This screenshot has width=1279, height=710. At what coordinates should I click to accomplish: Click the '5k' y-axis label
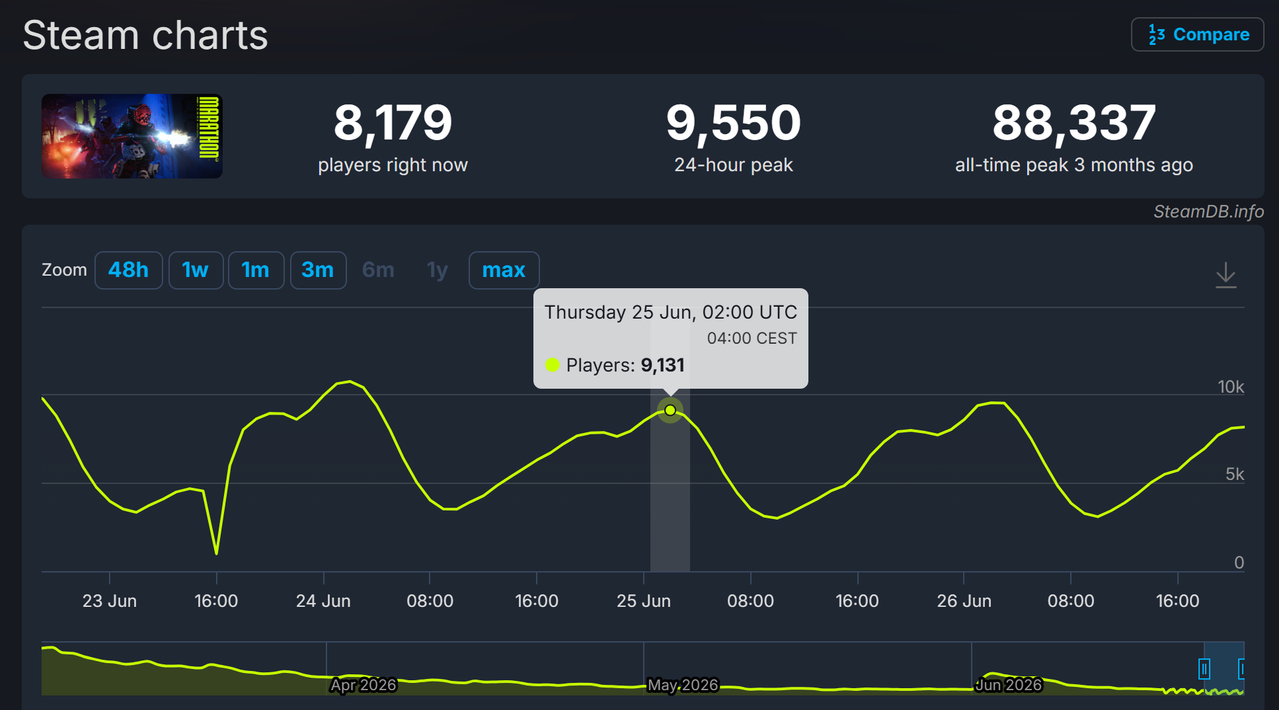[1235, 475]
